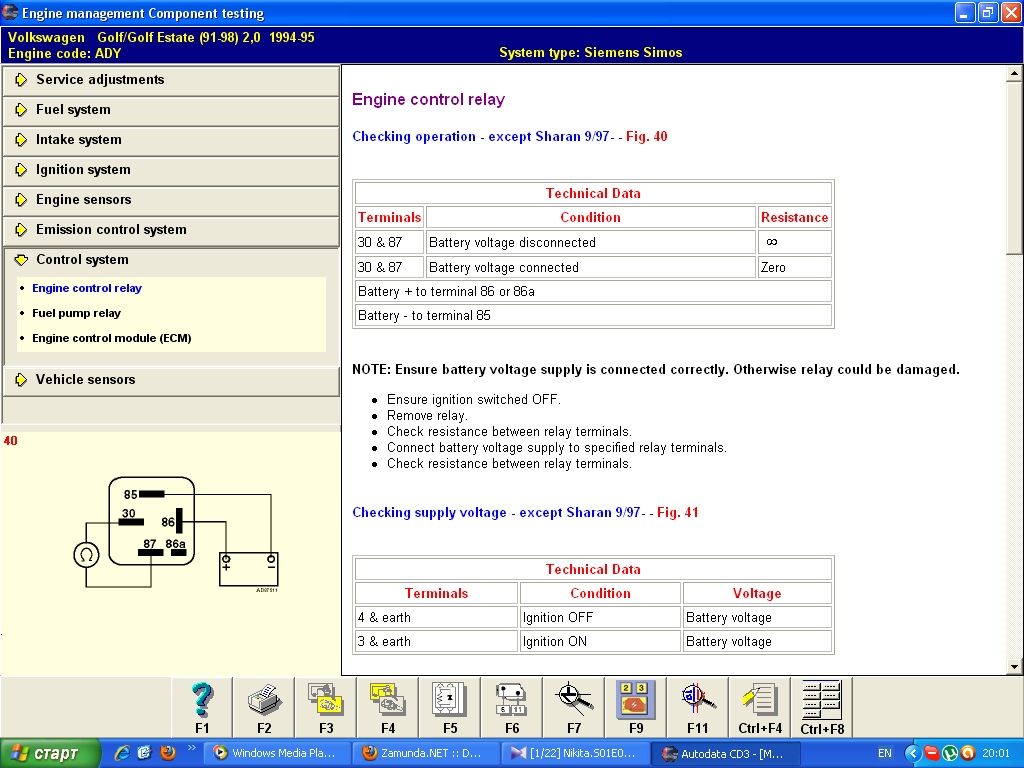Open Engine control module (ECM) item
Viewport: 1024px width, 768px height.
[111, 338]
